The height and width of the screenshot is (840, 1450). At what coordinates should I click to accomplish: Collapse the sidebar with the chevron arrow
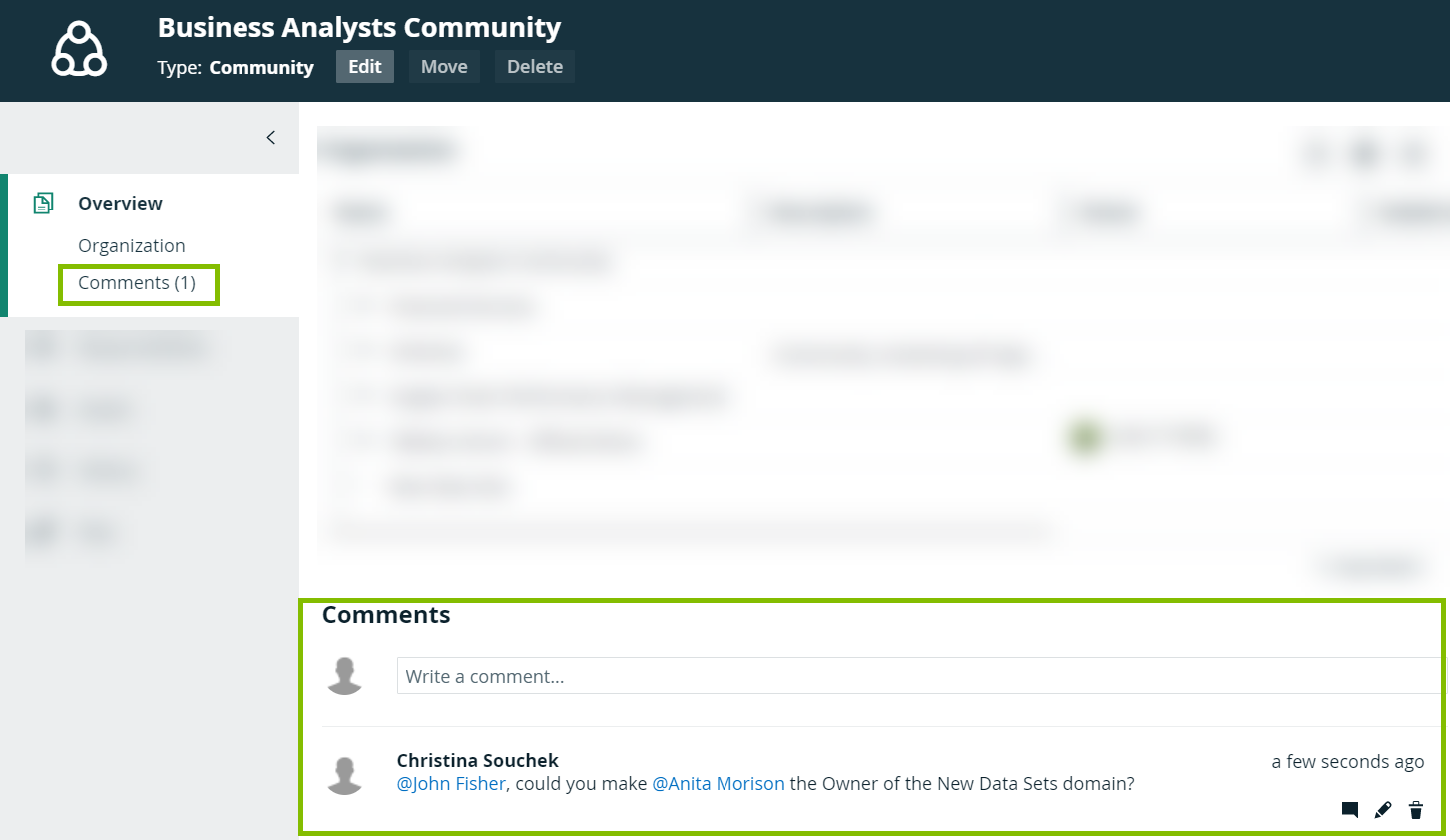(x=270, y=138)
